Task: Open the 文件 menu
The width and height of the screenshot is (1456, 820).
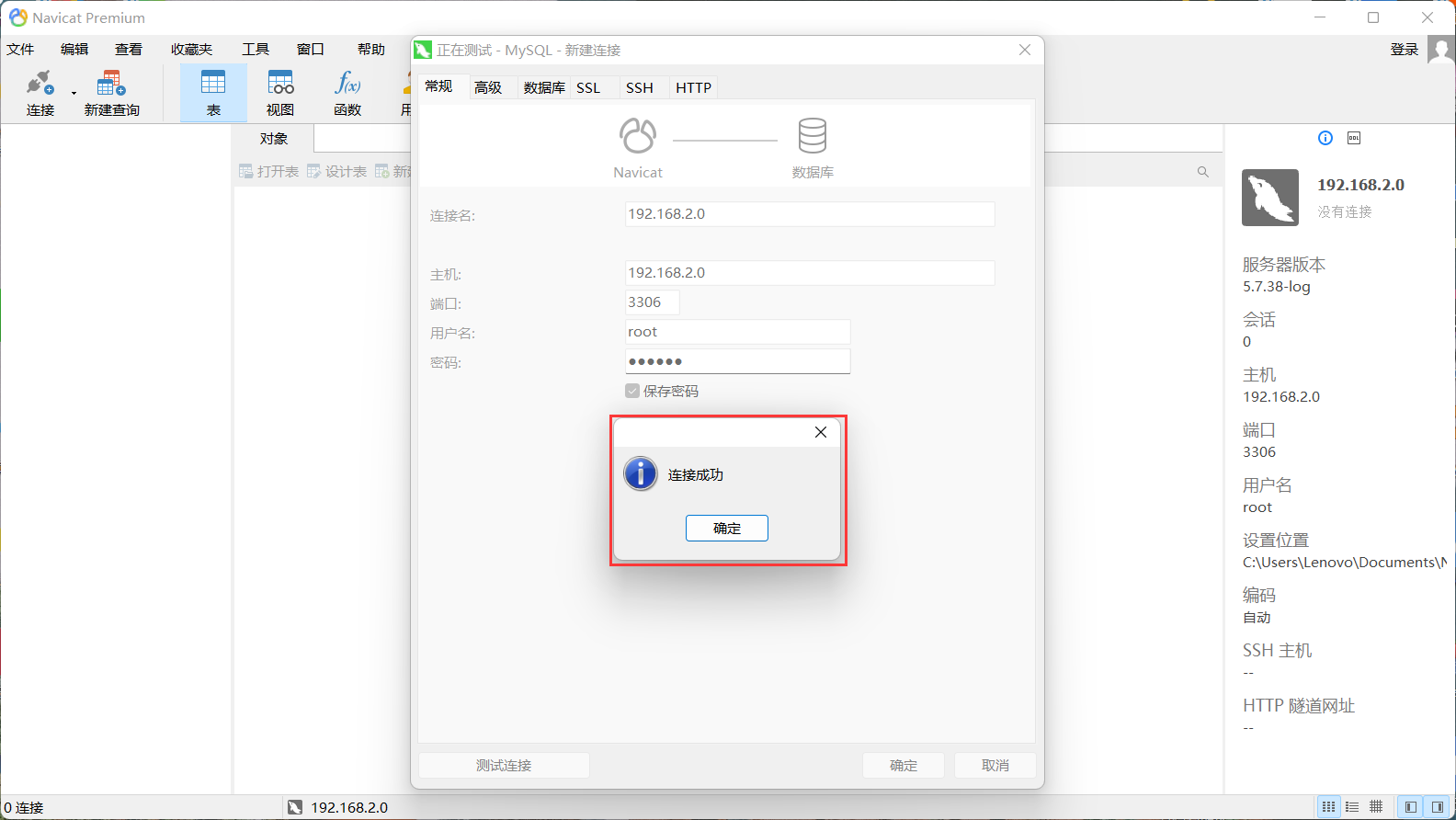Action: pyautogui.click(x=20, y=50)
